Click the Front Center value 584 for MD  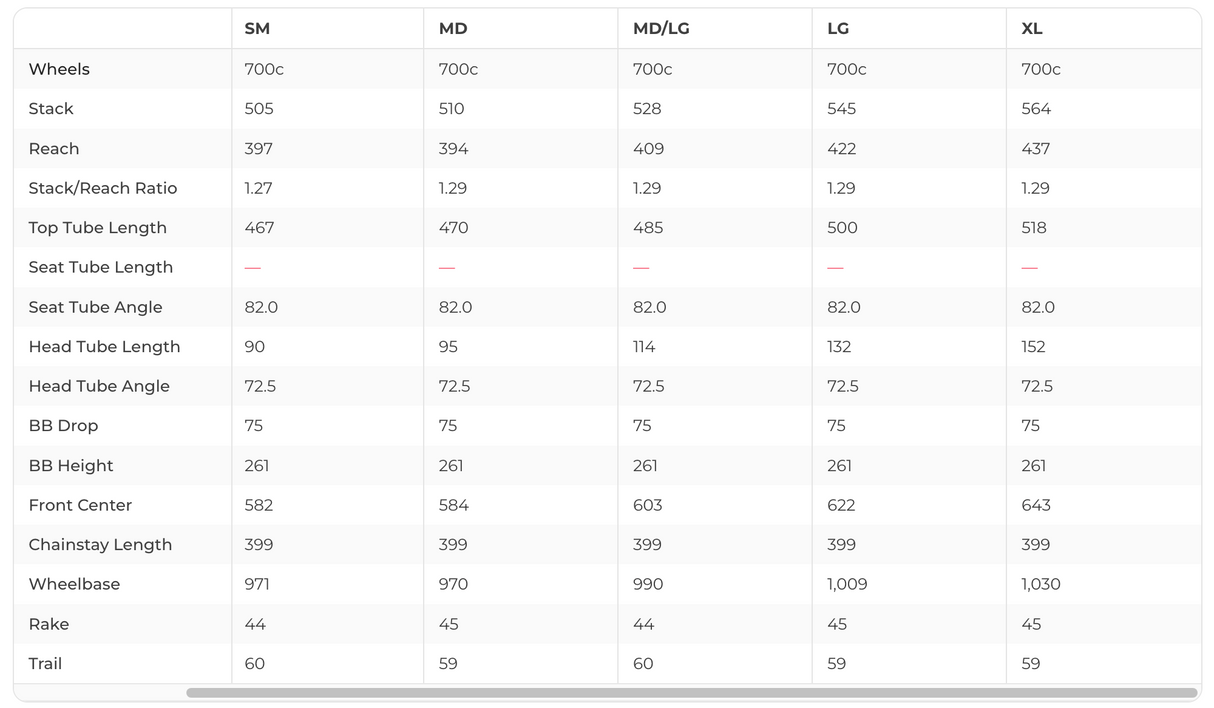(453, 505)
